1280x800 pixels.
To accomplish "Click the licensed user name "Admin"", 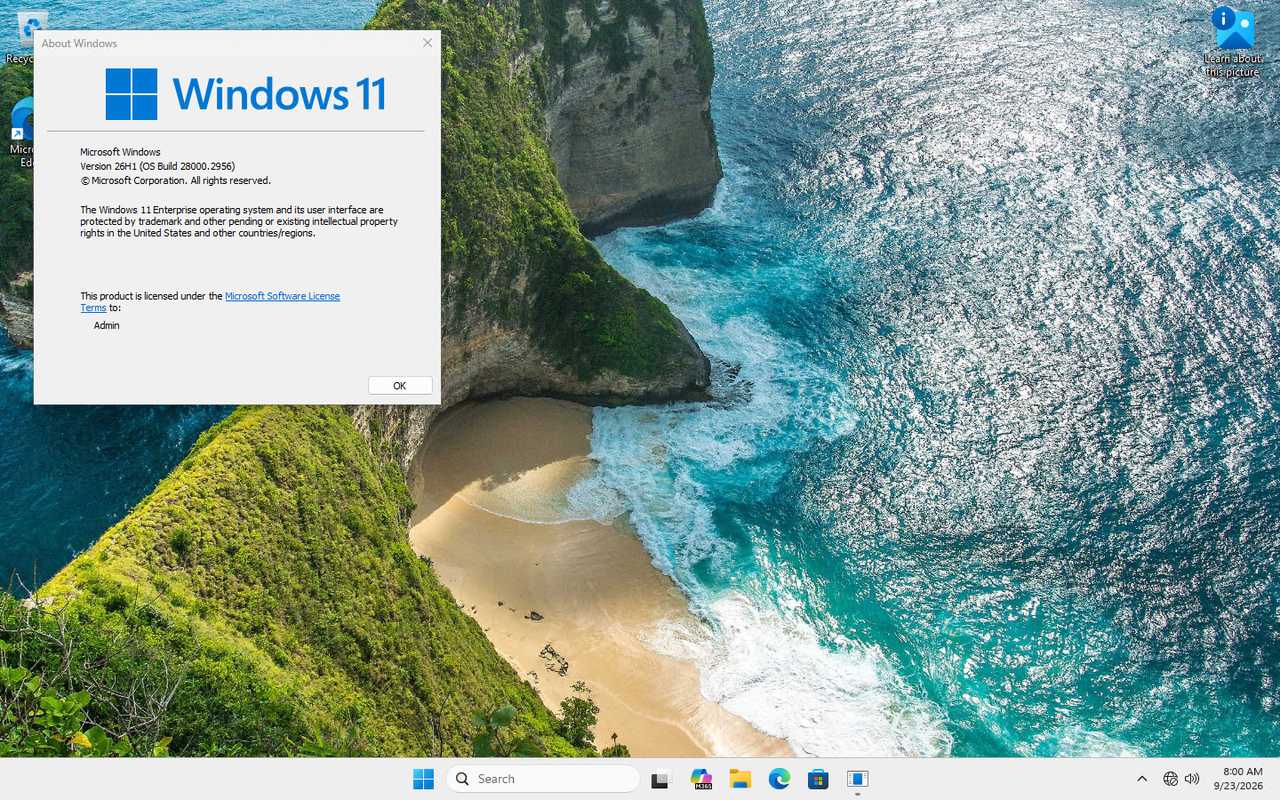I will coord(107,325).
